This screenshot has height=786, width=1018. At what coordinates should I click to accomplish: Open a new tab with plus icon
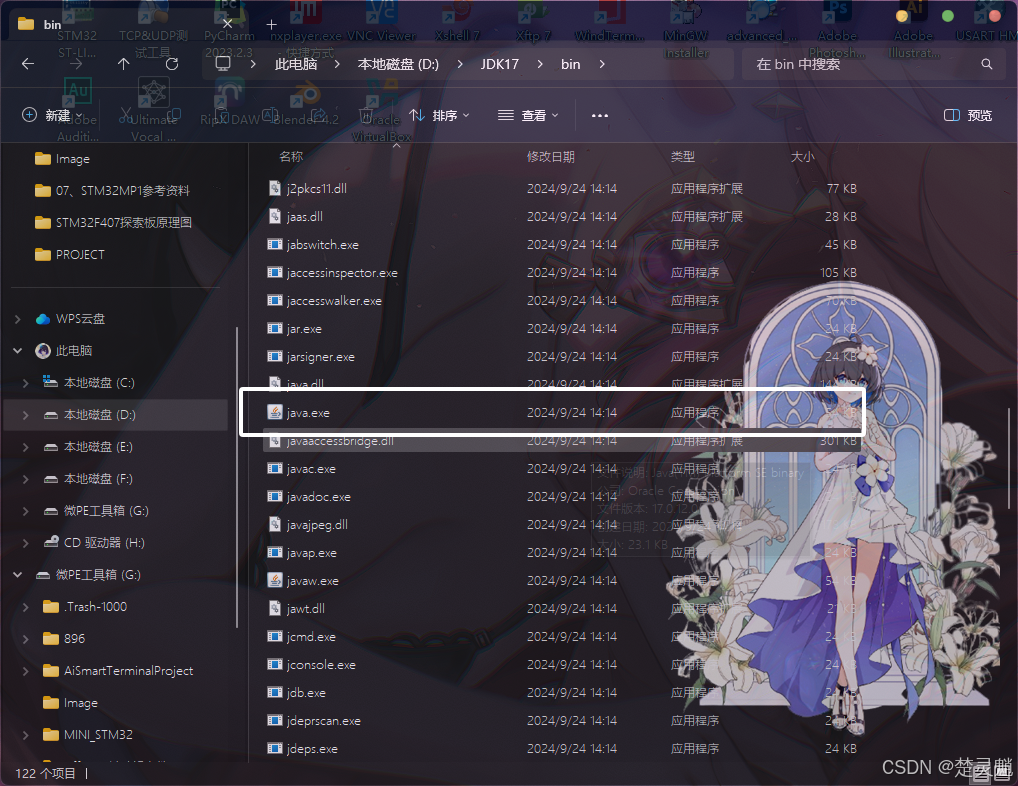click(271, 25)
